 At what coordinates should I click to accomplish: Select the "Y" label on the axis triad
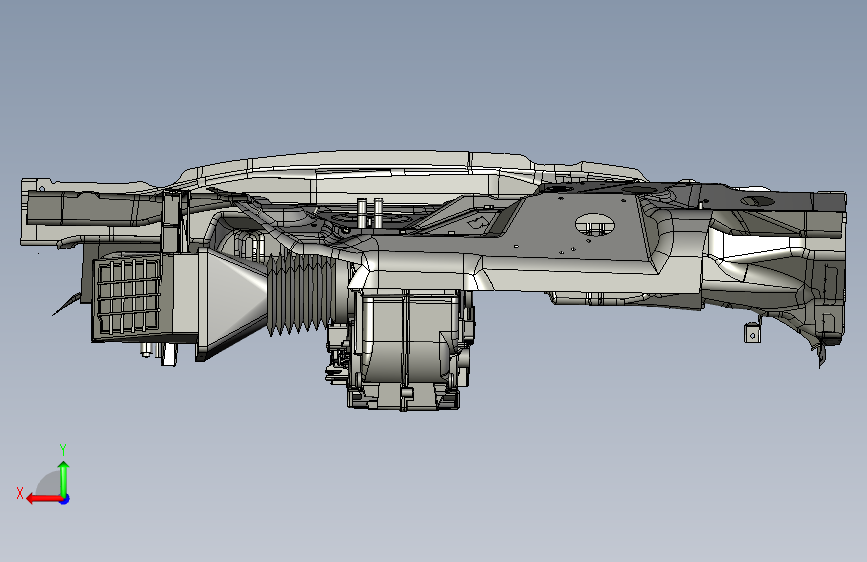pos(63,450)
